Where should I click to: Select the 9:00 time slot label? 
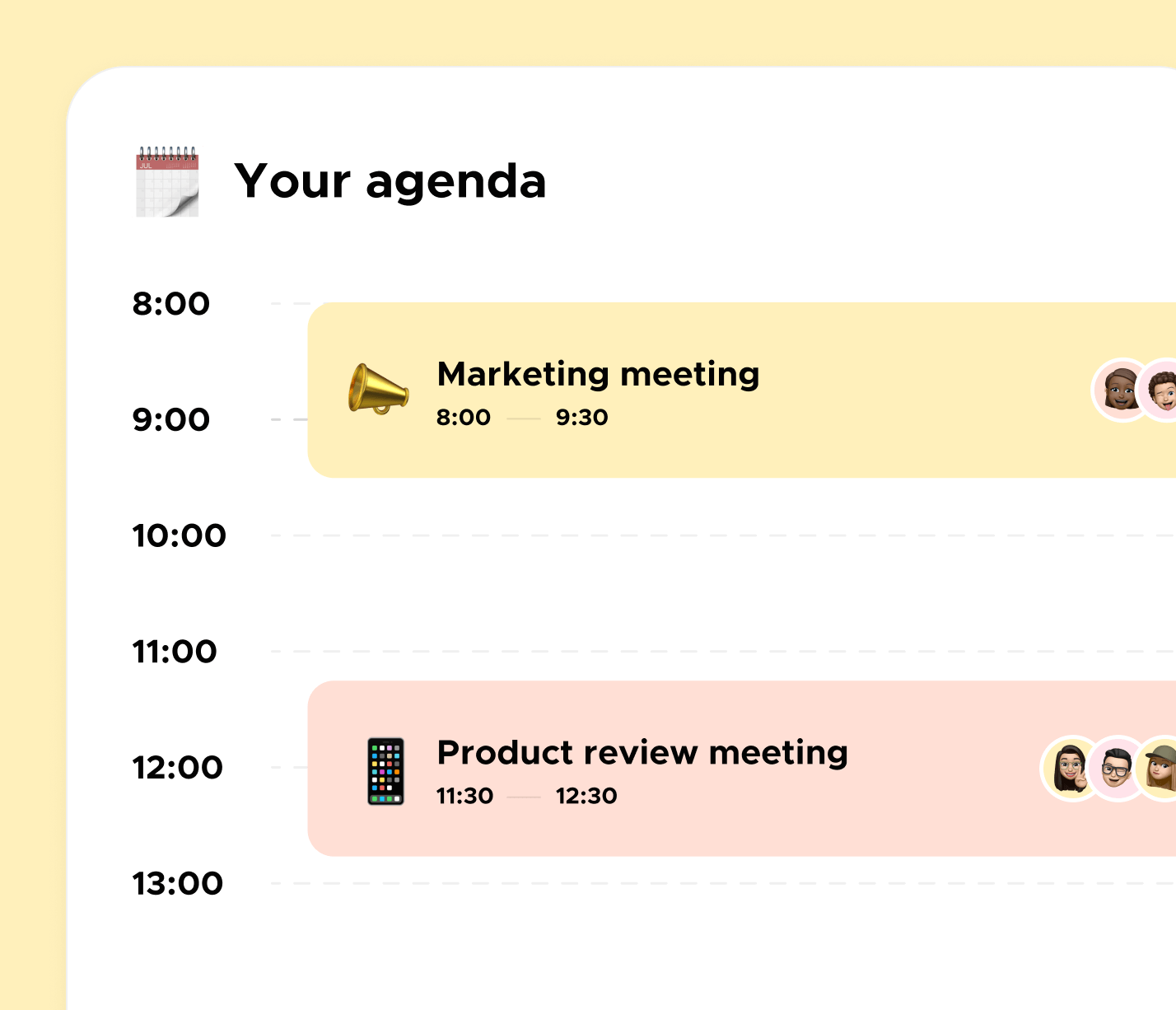(x=171, y=420)
